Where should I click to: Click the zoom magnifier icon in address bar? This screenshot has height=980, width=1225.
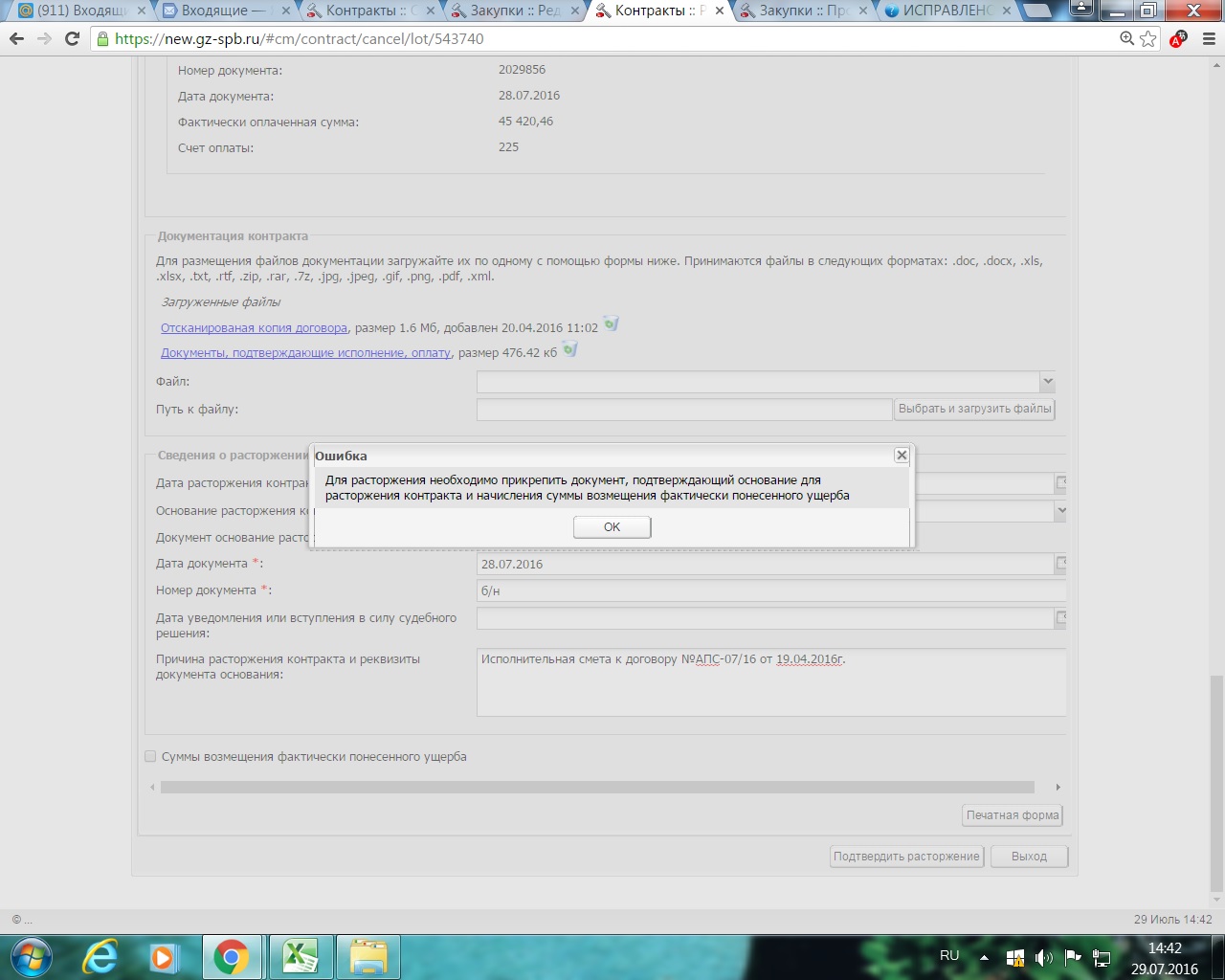coord(1127,39)
